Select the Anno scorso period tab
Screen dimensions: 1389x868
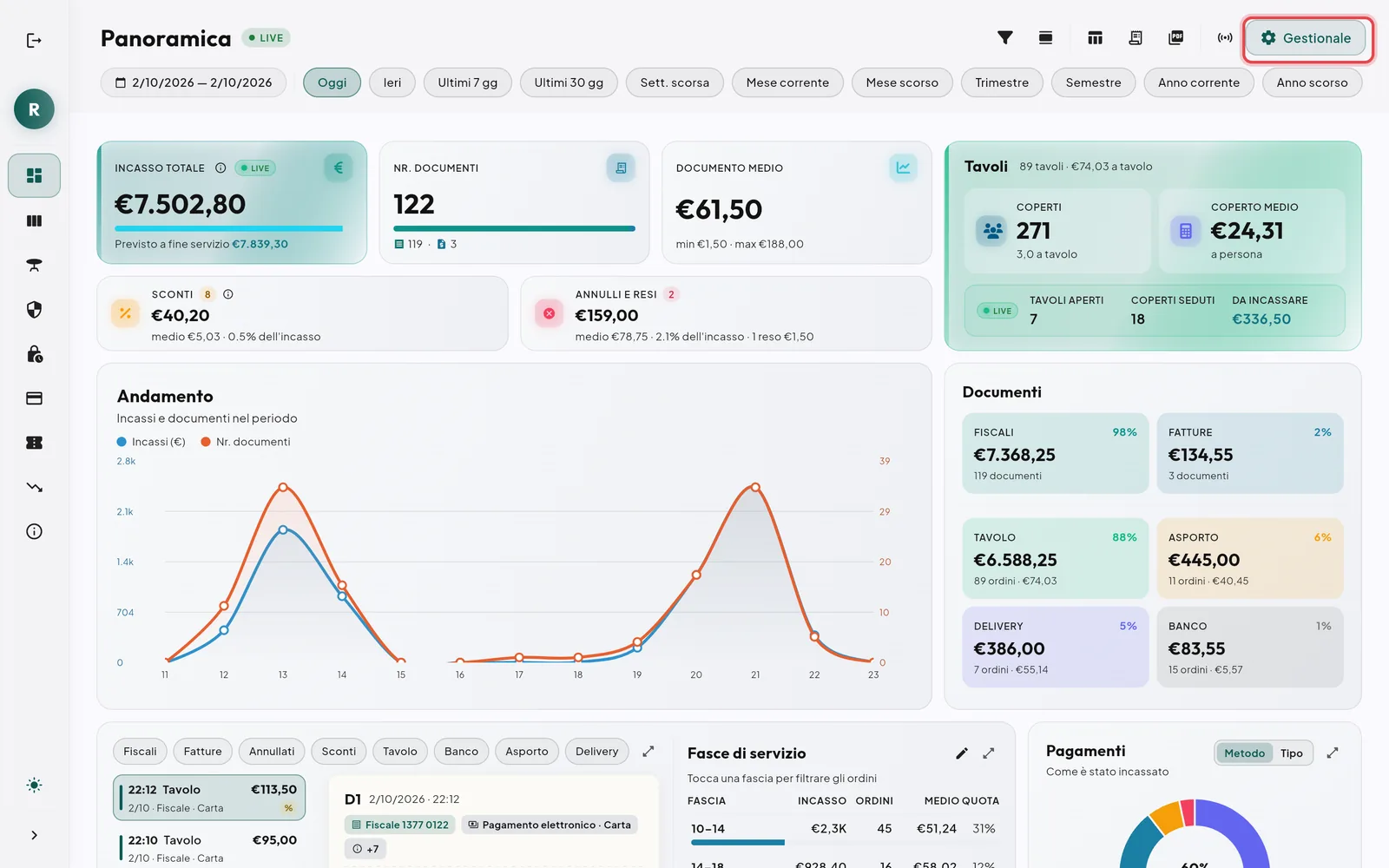click(x=1312, y=82)
